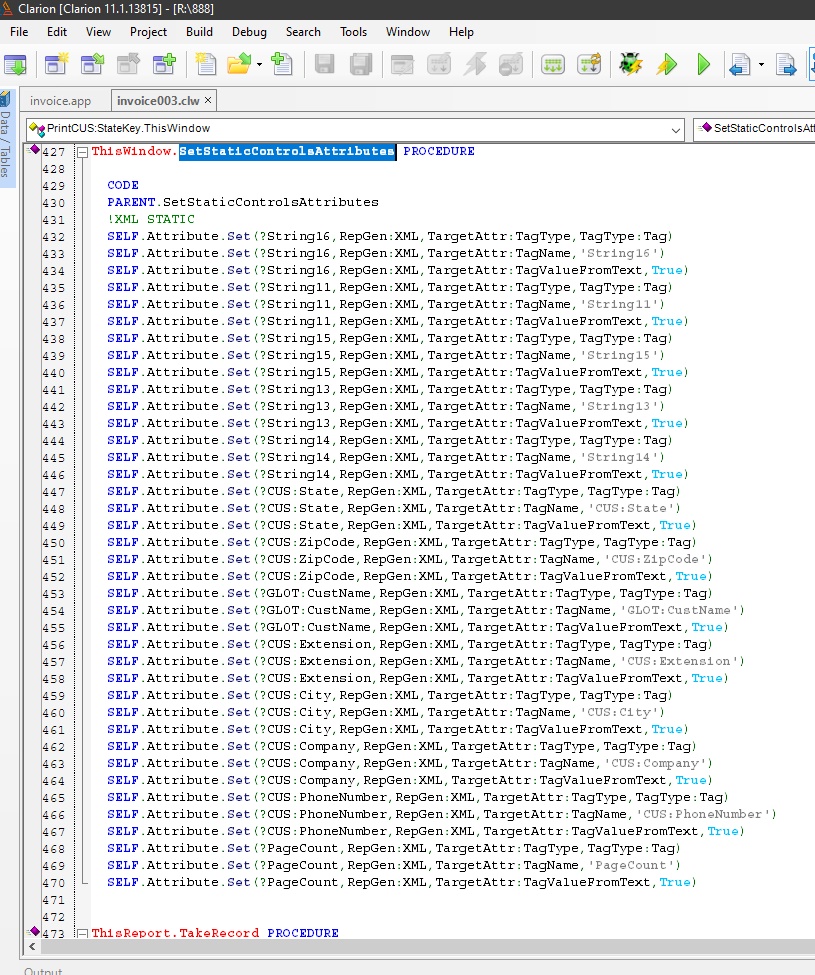
Task: Click the Open folder toolbar icon
Action: coord(238,65)
